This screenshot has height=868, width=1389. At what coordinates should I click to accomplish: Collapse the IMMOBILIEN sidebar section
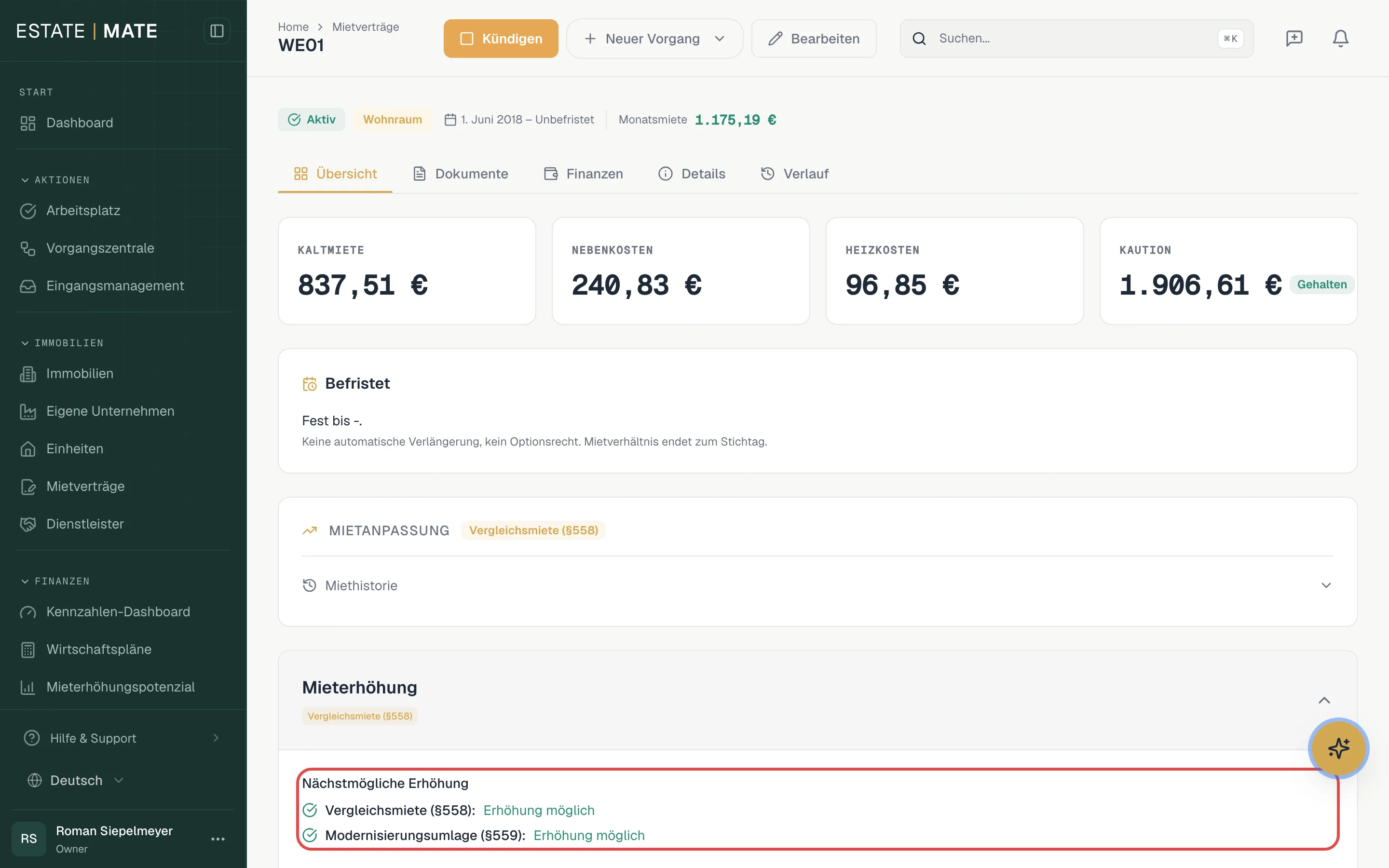(62, 343)
